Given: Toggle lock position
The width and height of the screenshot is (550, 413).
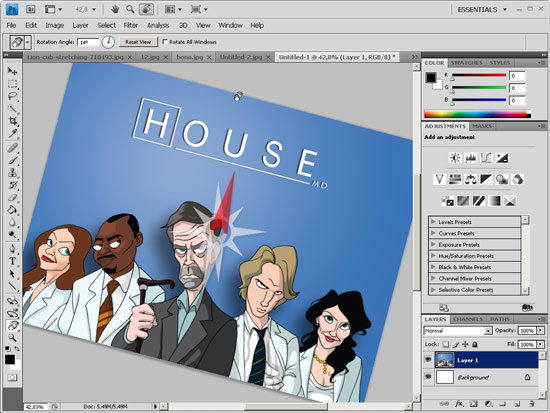Looking at the screenshot, I should (465, 344).
